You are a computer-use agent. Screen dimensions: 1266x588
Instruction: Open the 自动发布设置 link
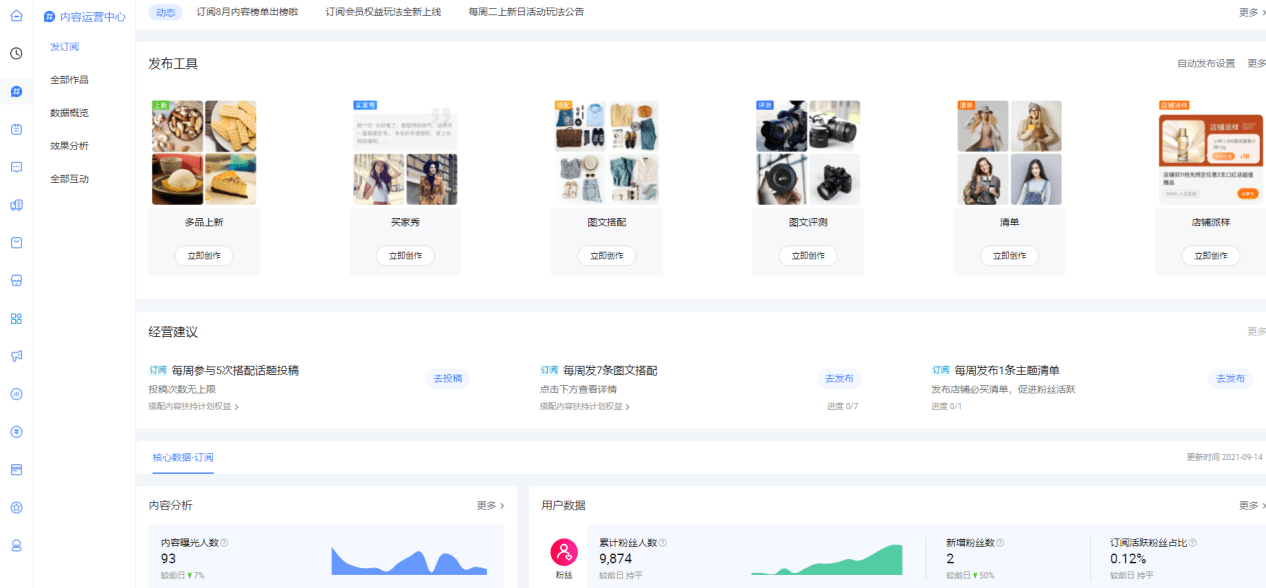click(x=1206, y=63)
